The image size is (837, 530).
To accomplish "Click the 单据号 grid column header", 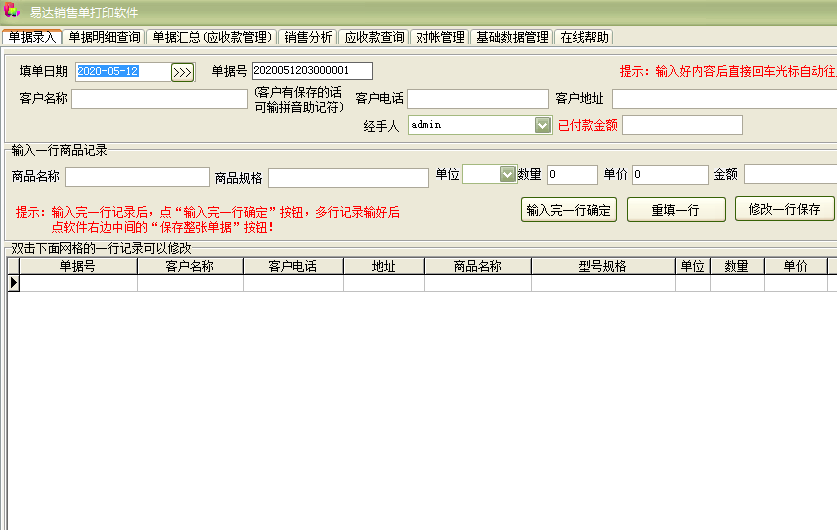I will point(78,266).
